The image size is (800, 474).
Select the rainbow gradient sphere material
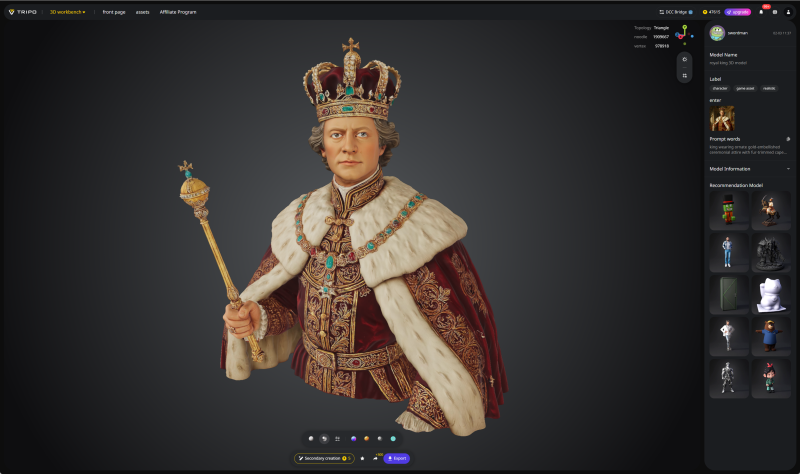pyautogui.click(x=354, y=438)
